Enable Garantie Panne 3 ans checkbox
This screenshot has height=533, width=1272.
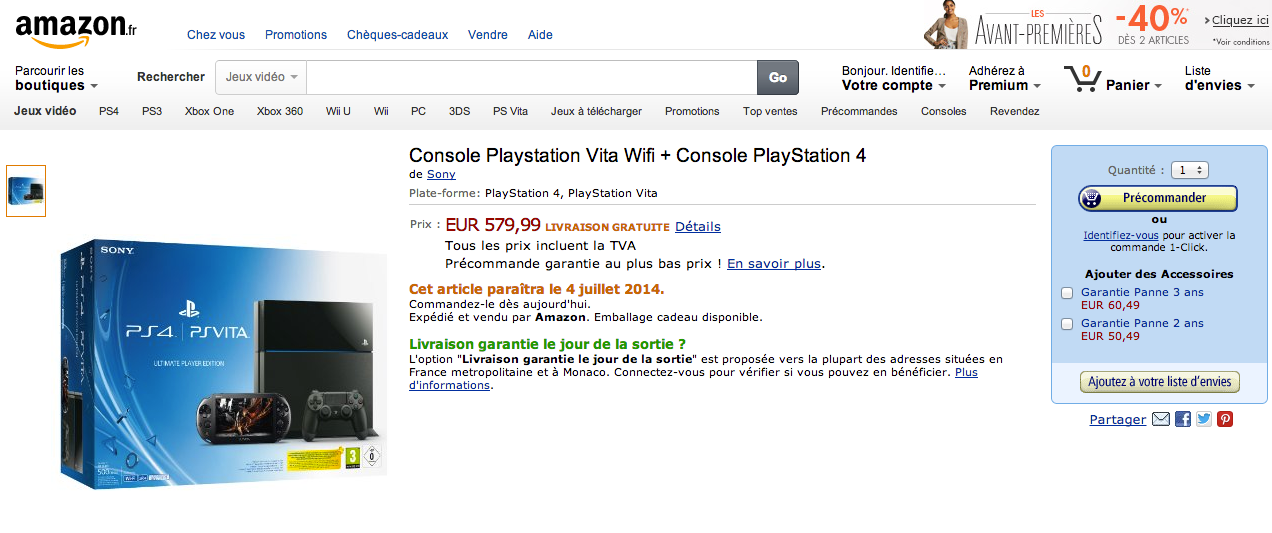point(1067,293)
